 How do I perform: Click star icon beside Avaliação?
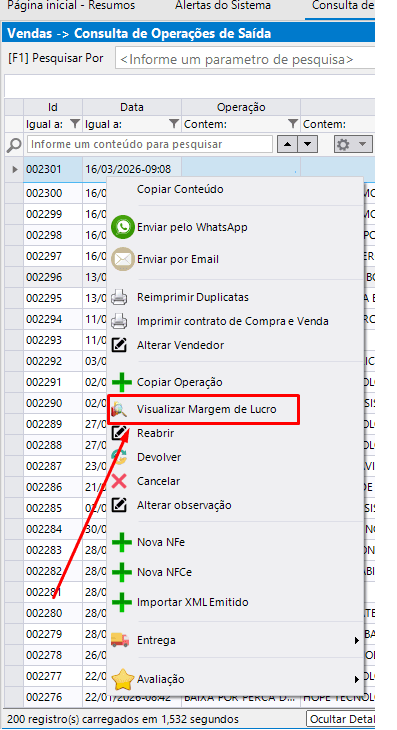coord(122,679)
